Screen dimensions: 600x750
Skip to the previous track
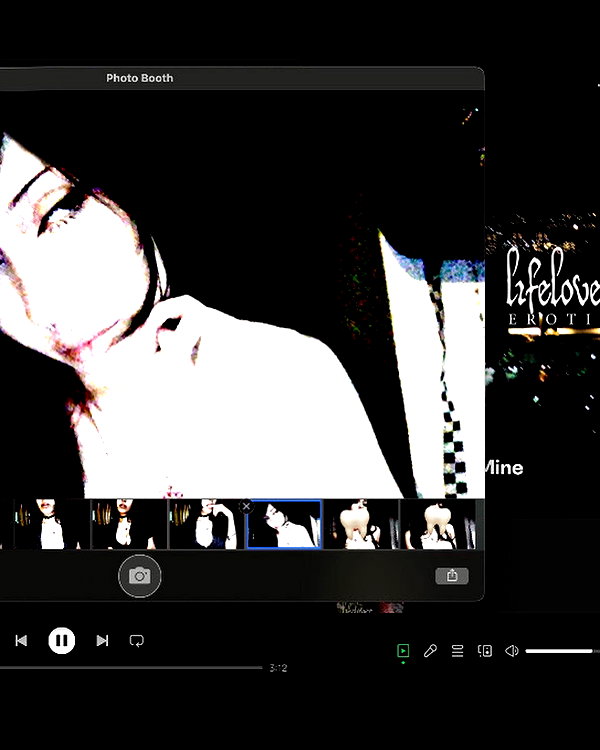[21, 640]
